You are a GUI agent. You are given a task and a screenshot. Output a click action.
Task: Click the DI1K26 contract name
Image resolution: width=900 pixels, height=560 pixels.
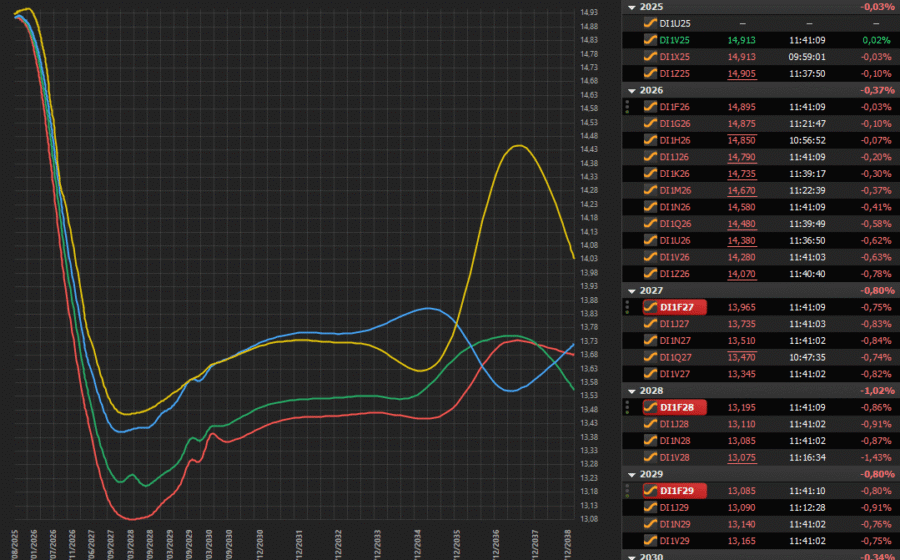674,173
